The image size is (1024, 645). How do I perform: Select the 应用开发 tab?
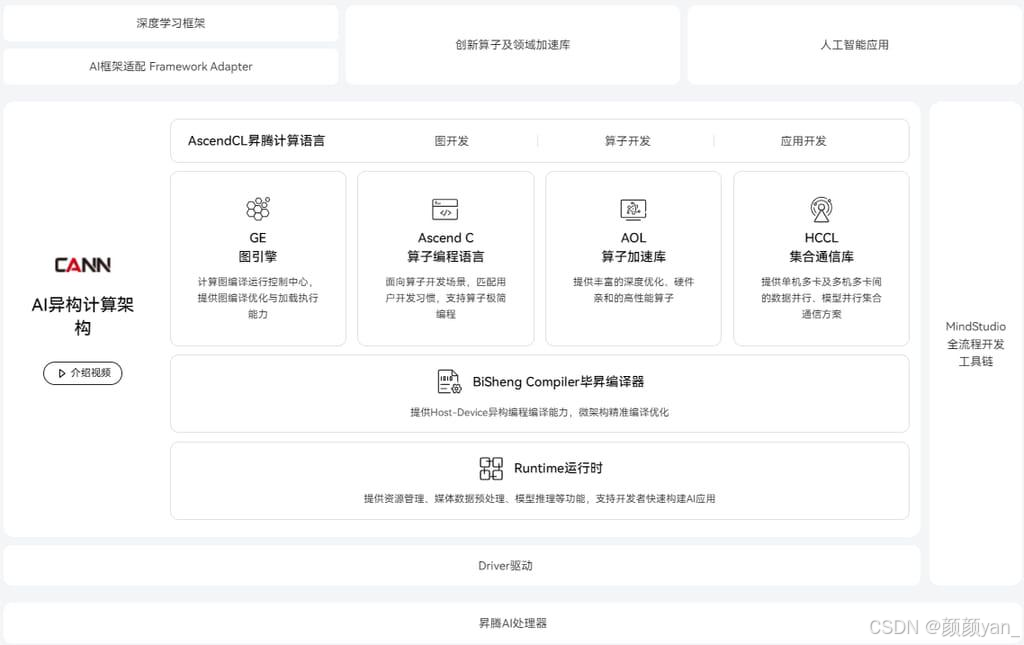pos(803,141)
